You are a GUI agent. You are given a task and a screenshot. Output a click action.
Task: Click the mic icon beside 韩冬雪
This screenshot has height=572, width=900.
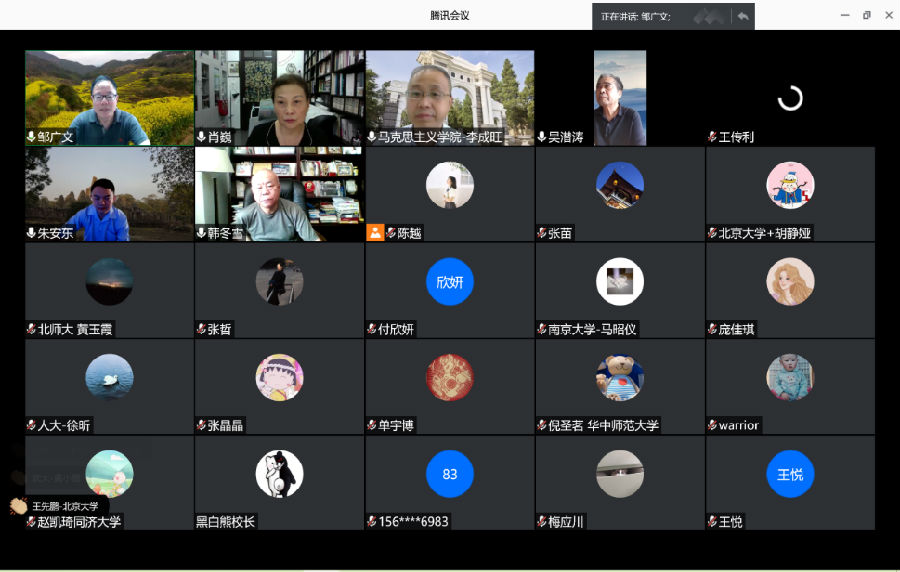201,233
